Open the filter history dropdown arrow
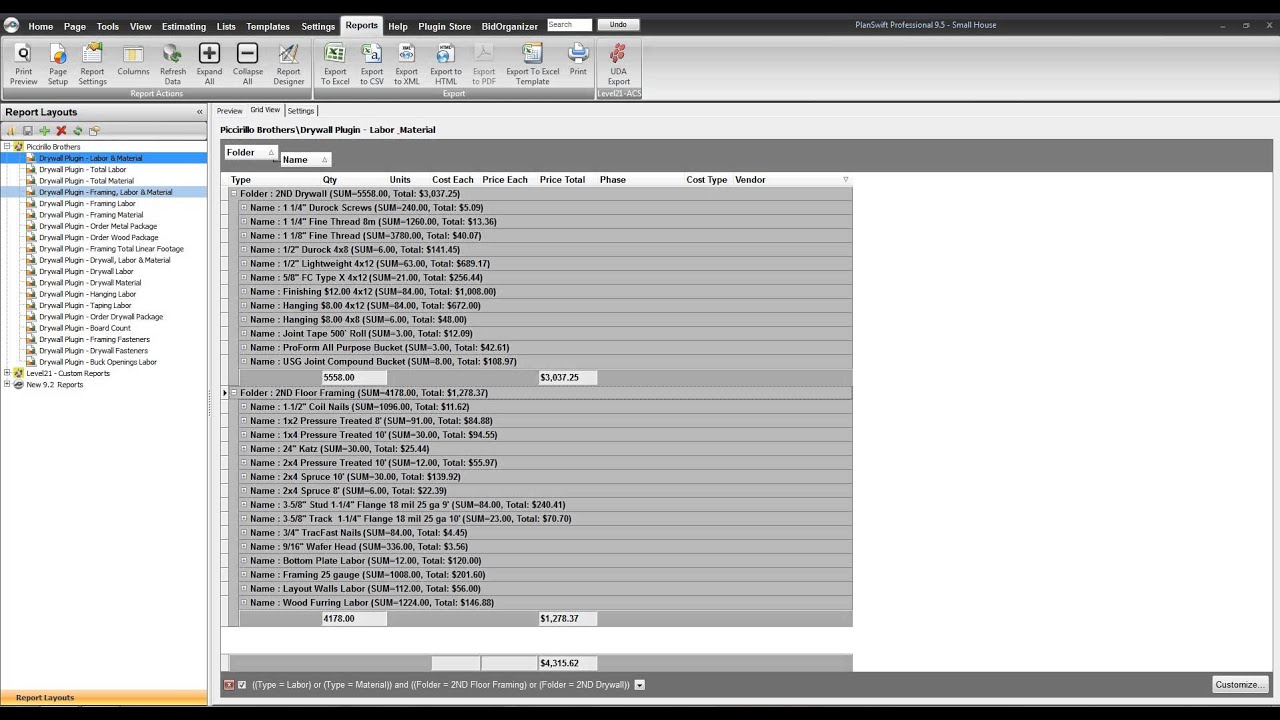The image size is (1280, 720). pyautogui.click(x=639, y=685)
